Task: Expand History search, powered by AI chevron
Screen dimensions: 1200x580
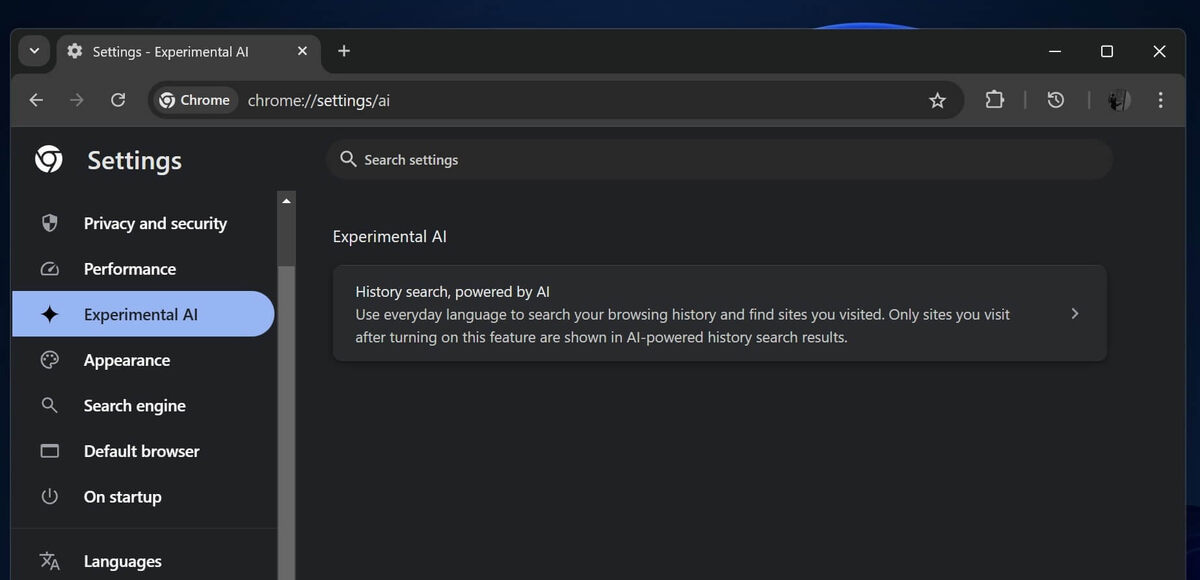Action: coord(1075,314)
